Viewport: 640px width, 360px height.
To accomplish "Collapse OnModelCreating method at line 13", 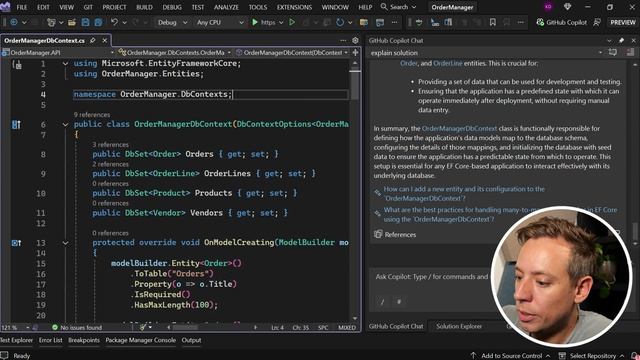I will [x=65, y=243].
